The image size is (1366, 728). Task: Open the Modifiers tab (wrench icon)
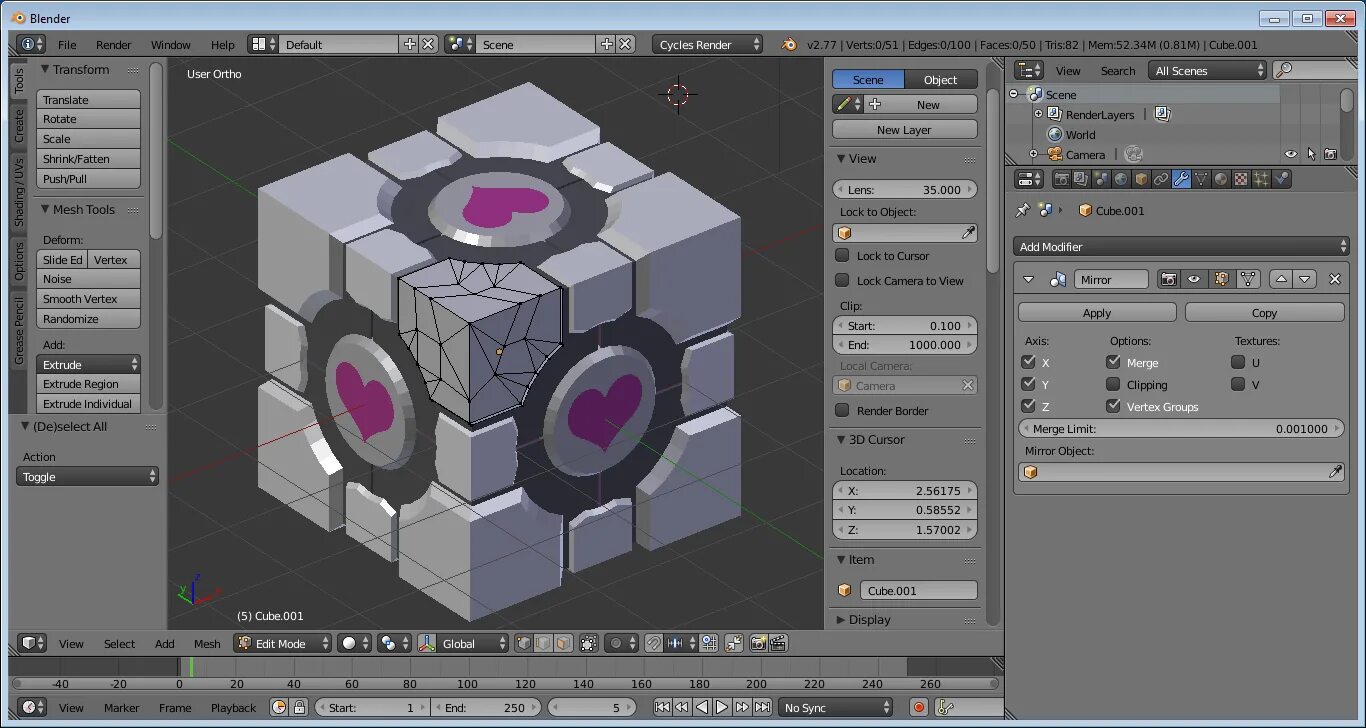click(x=1181, y=179)
